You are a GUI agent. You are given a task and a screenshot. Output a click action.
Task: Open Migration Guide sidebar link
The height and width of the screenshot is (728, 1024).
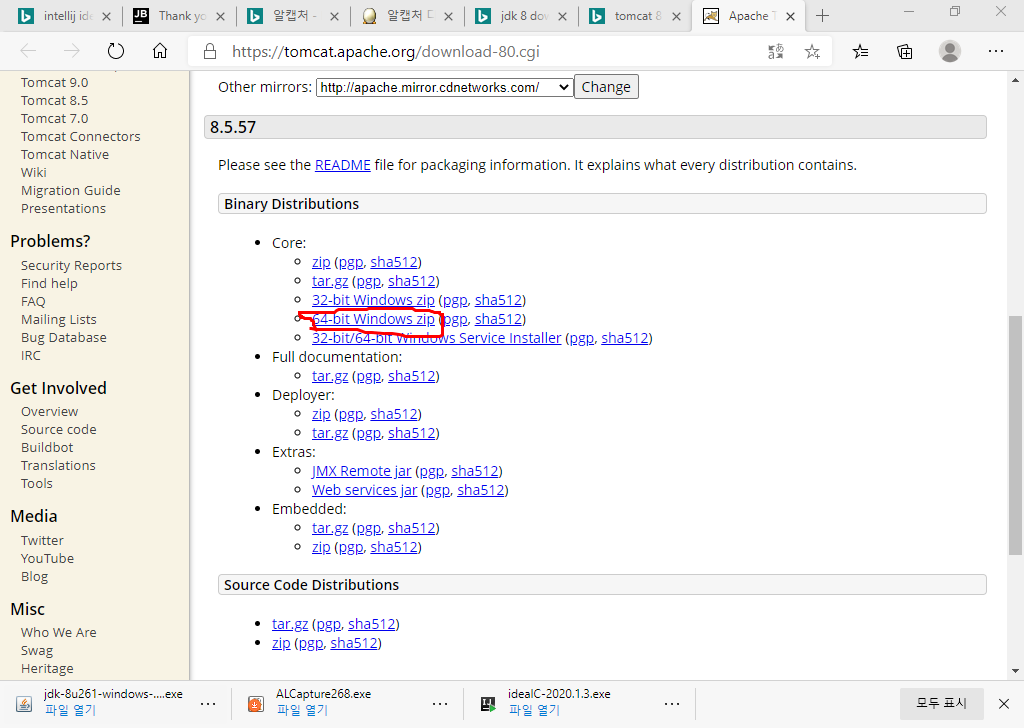[71, 191]
